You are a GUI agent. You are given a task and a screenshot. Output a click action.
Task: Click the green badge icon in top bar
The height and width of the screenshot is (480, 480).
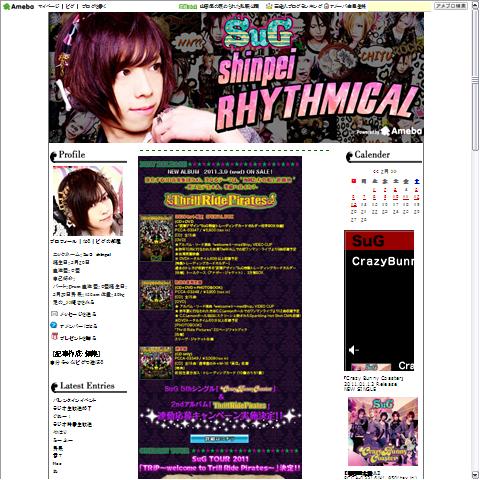coord(188,6)
